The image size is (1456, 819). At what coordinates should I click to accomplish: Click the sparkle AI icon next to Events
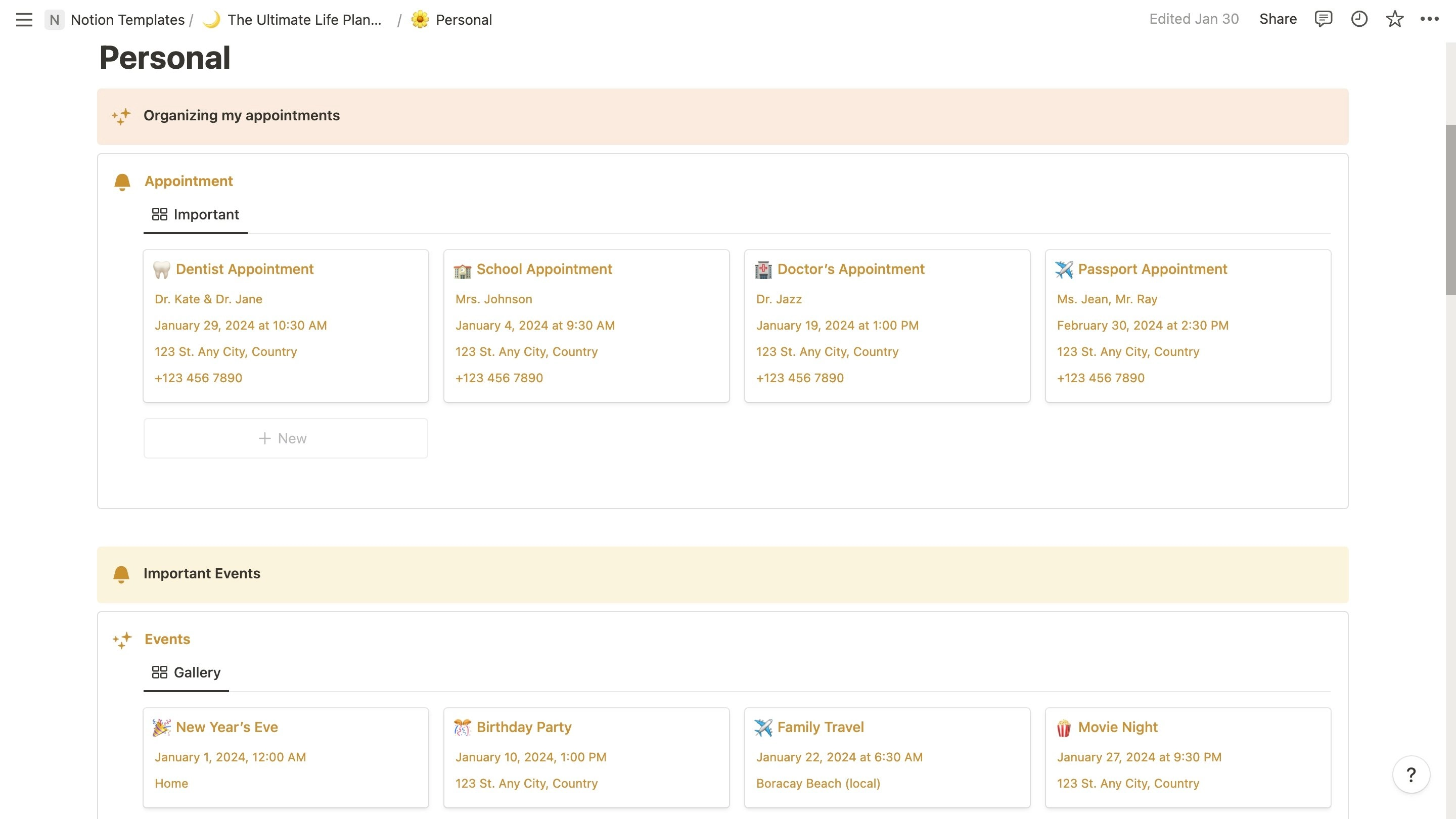pos(122,639)
